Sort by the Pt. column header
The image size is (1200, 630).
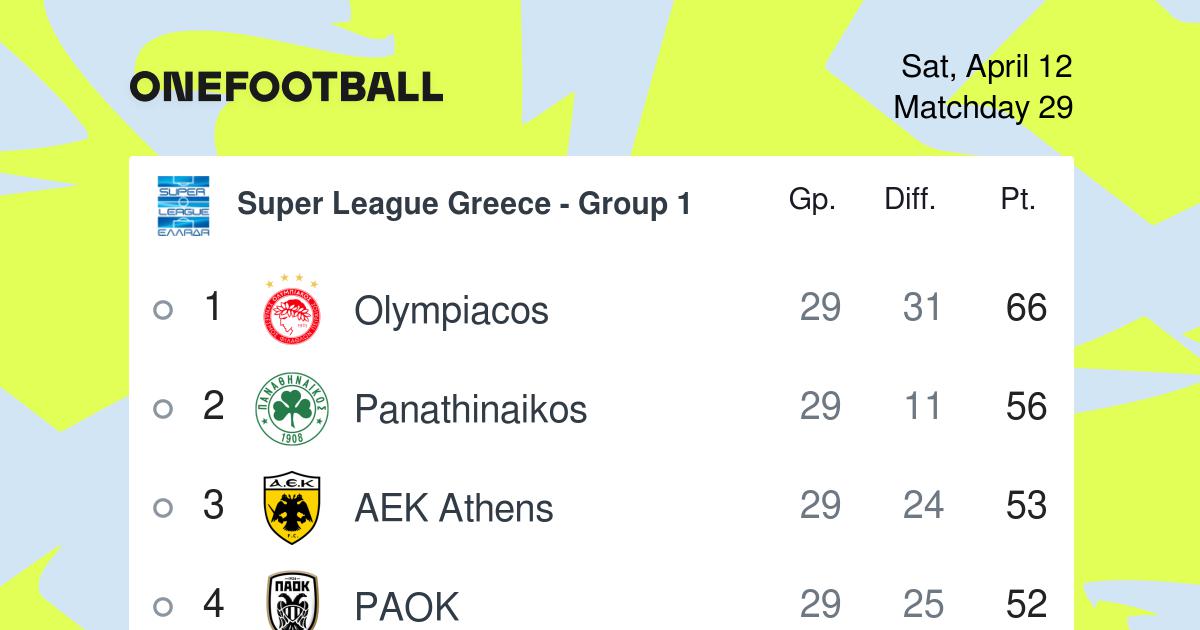[1018, 200]
